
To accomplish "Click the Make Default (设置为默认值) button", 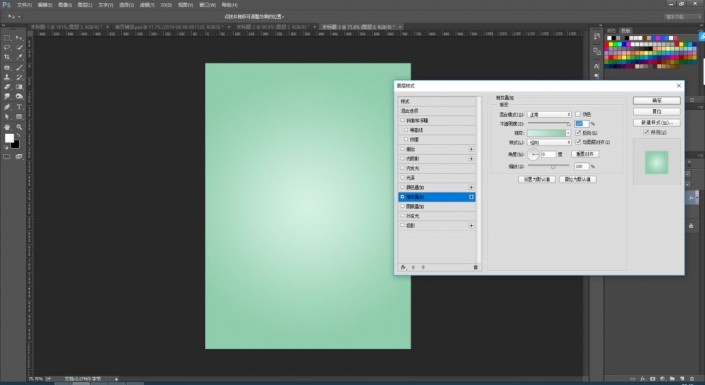I will pos(537,179).
